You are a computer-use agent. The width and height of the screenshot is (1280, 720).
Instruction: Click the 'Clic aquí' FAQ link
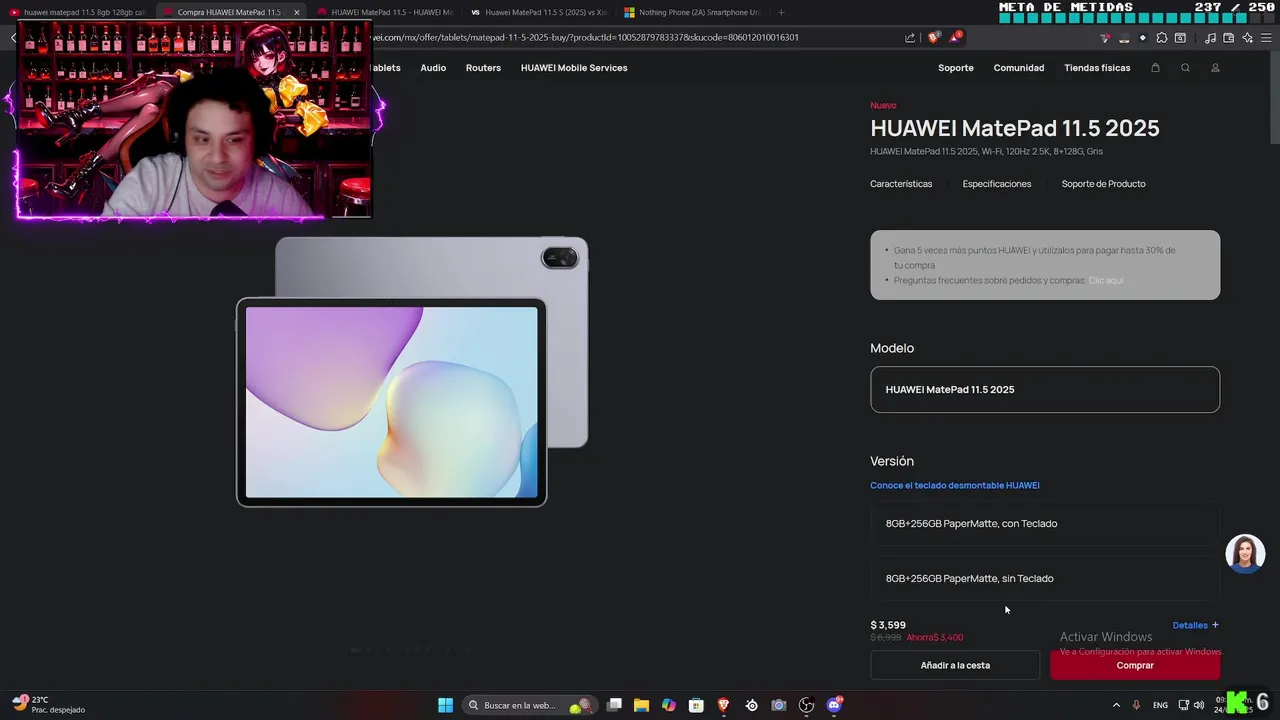coord(1106,280)
